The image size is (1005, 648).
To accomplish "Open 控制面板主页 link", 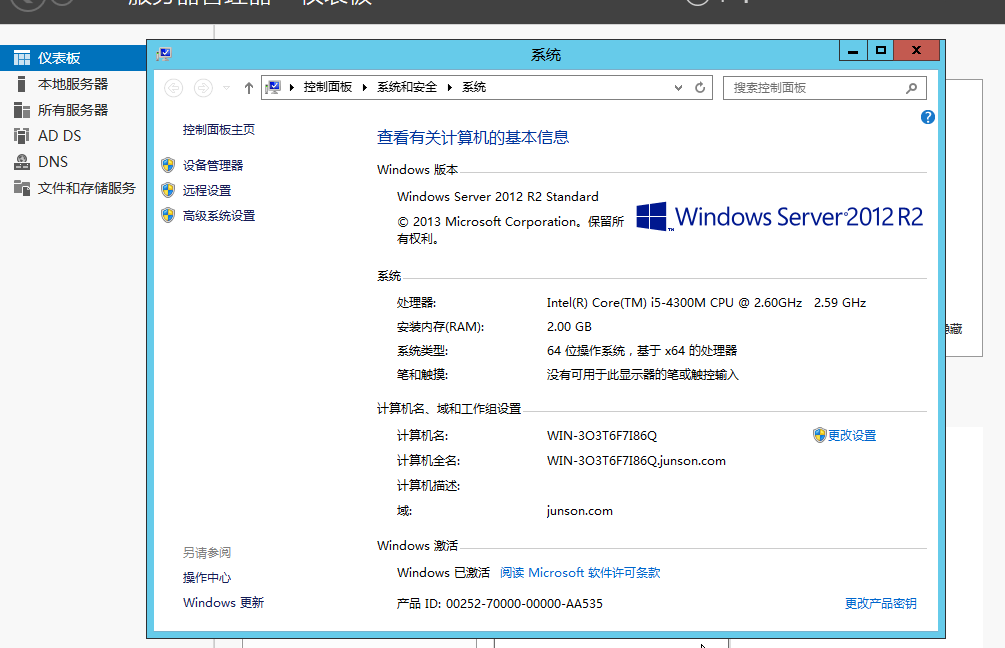I will pos(219,129).
